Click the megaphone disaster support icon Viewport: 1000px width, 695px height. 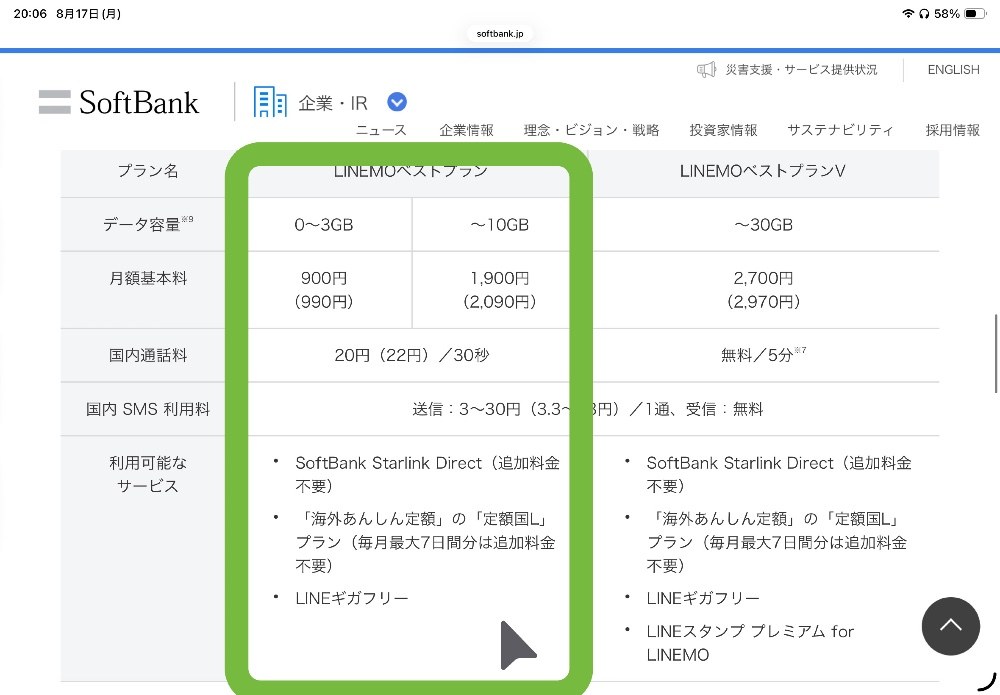706,70
